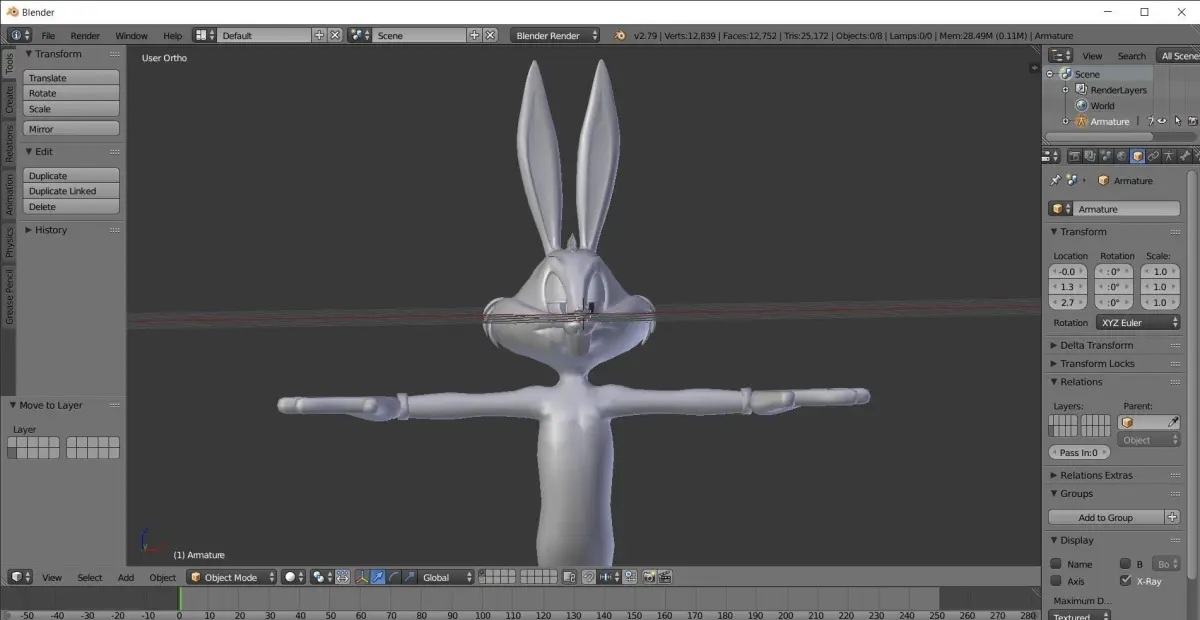Open the pivot point selector
Image resolution: width=1200 pixels, height=620 pixels.
point(322,577)
